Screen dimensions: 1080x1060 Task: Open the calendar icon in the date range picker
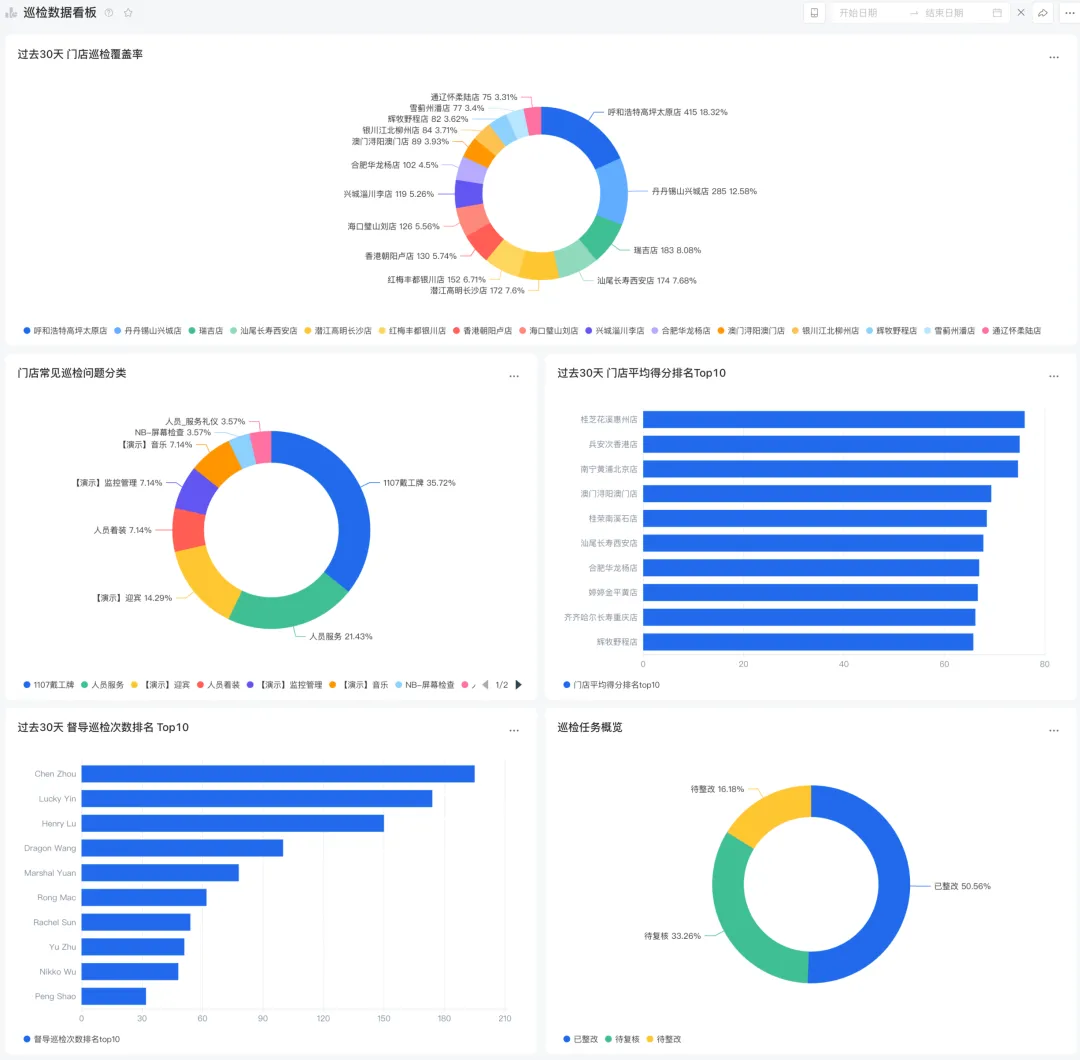pyautogui.click(x=997, y=13)
